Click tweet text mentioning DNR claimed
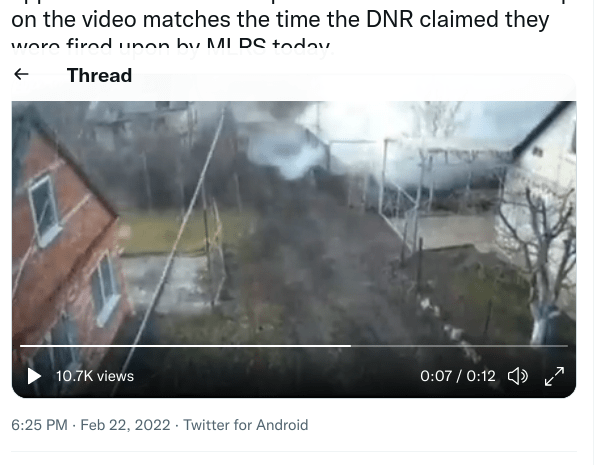 (280, 19)
